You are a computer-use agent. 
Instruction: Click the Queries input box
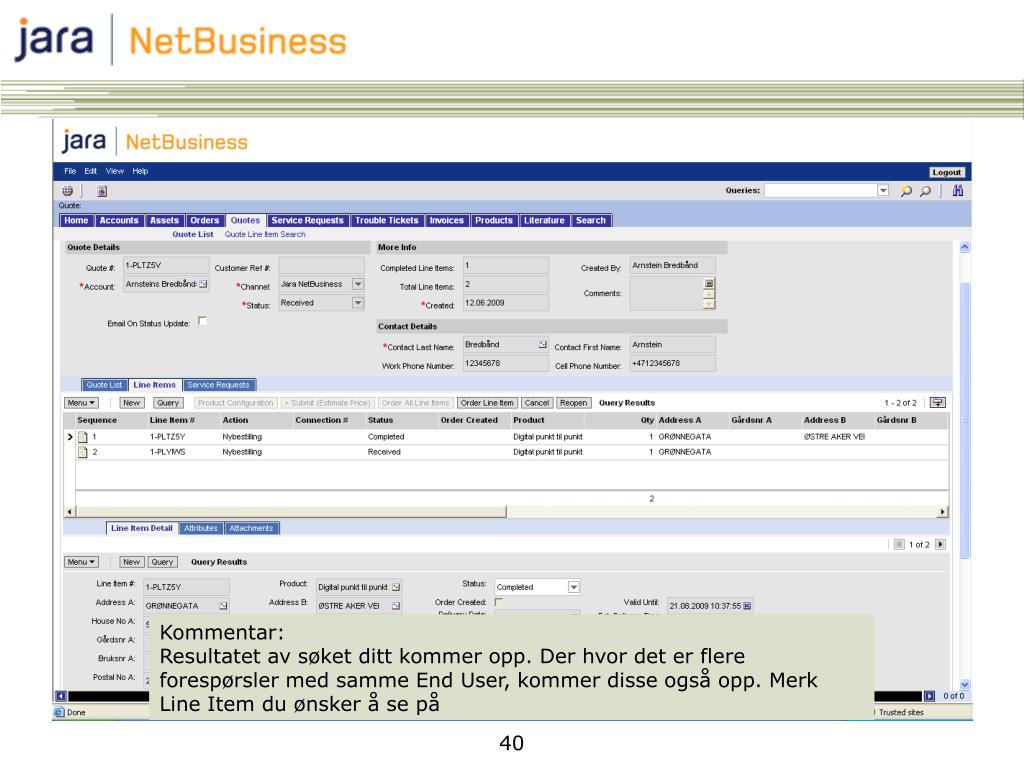tap(820, 190)
